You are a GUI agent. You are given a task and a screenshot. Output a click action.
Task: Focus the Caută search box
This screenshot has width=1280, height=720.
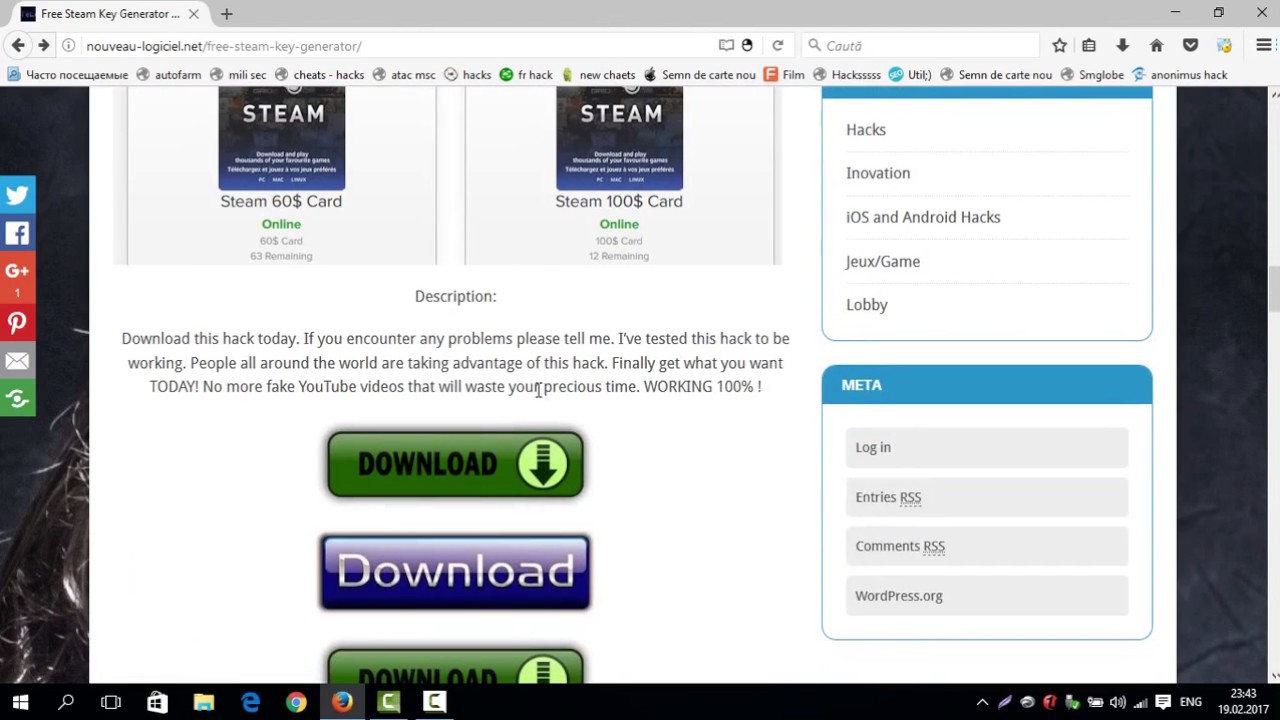(920, 46)
